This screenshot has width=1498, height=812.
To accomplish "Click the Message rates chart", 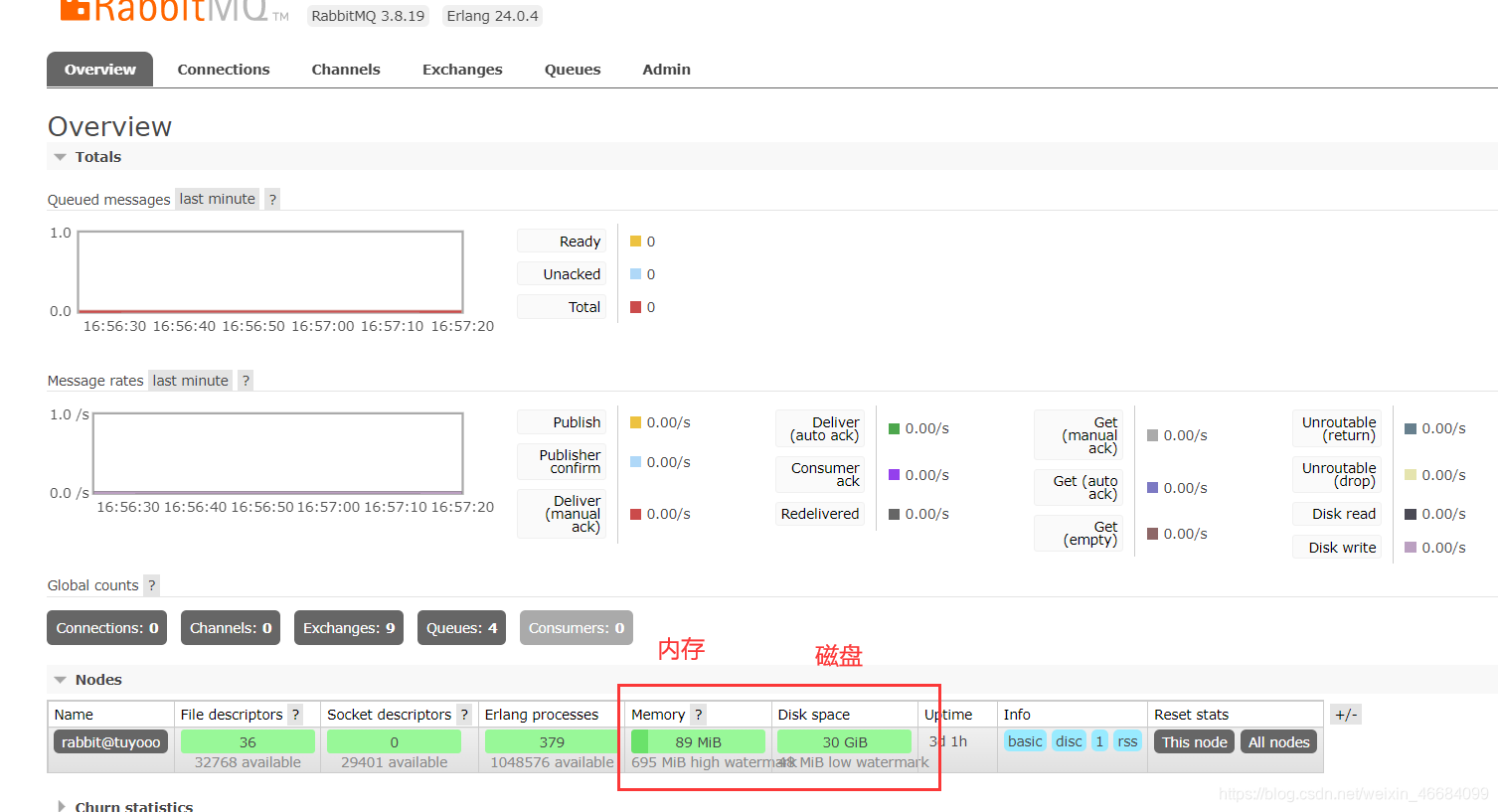I will [277, 454].
